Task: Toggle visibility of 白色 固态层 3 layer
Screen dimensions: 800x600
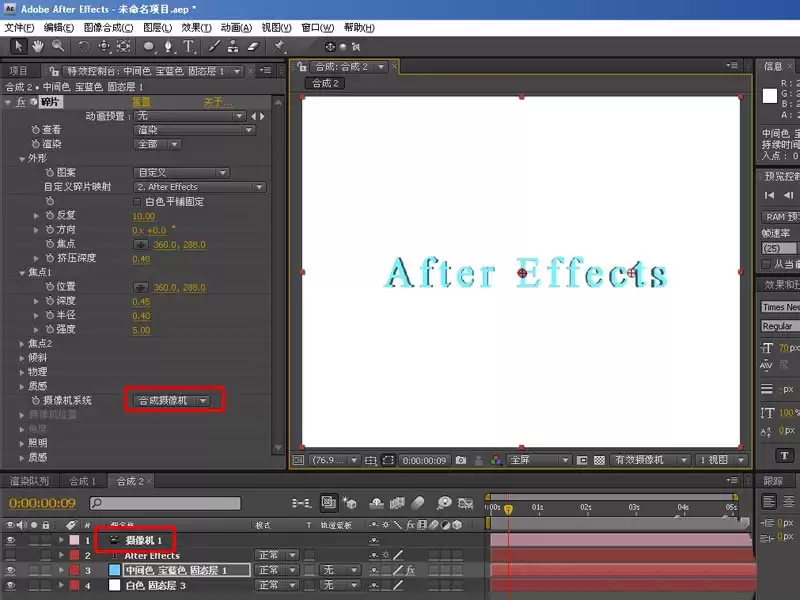Action: pyautogui.click(x=10, y=585)
